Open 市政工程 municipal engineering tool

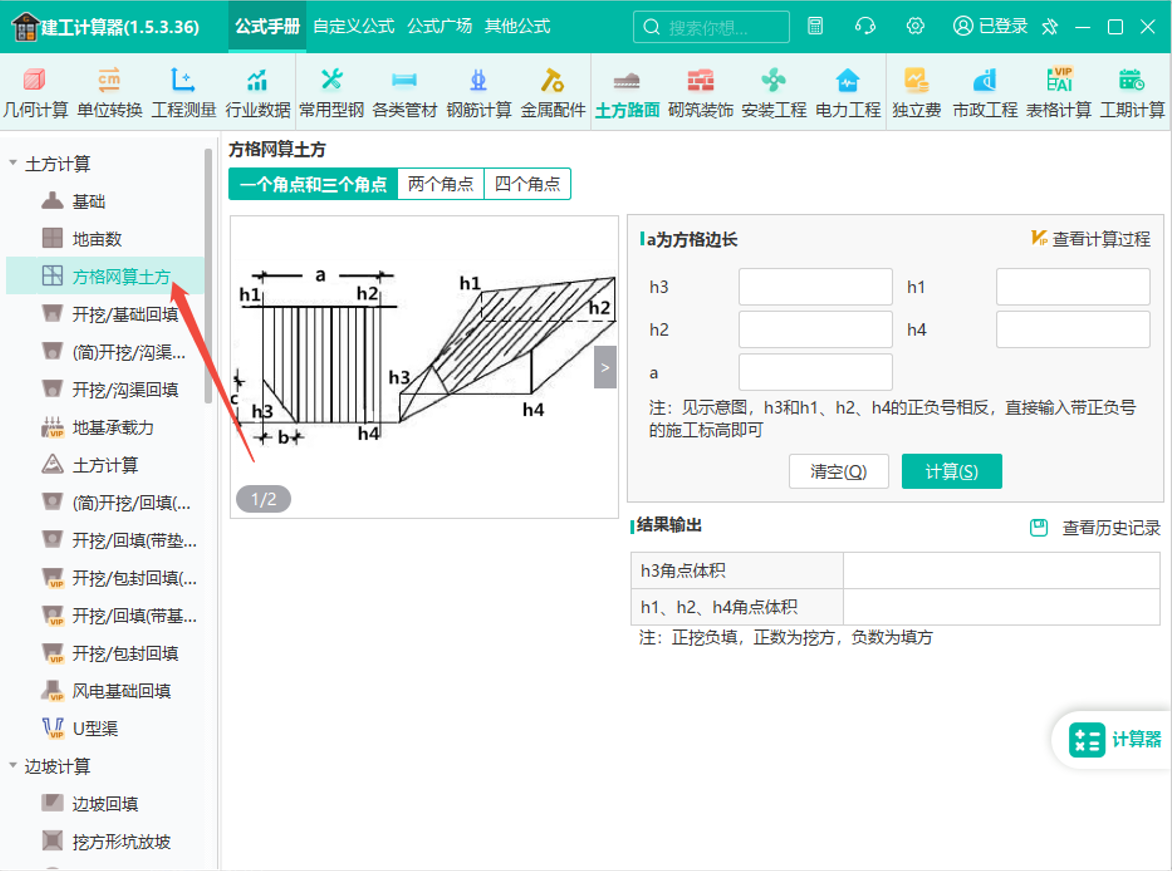[984, 93]
